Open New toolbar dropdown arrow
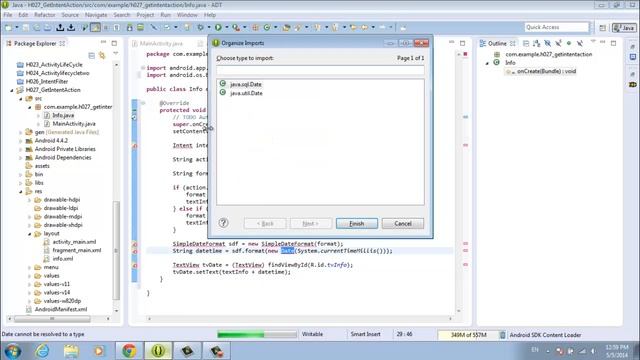 [x=17, y=27]
